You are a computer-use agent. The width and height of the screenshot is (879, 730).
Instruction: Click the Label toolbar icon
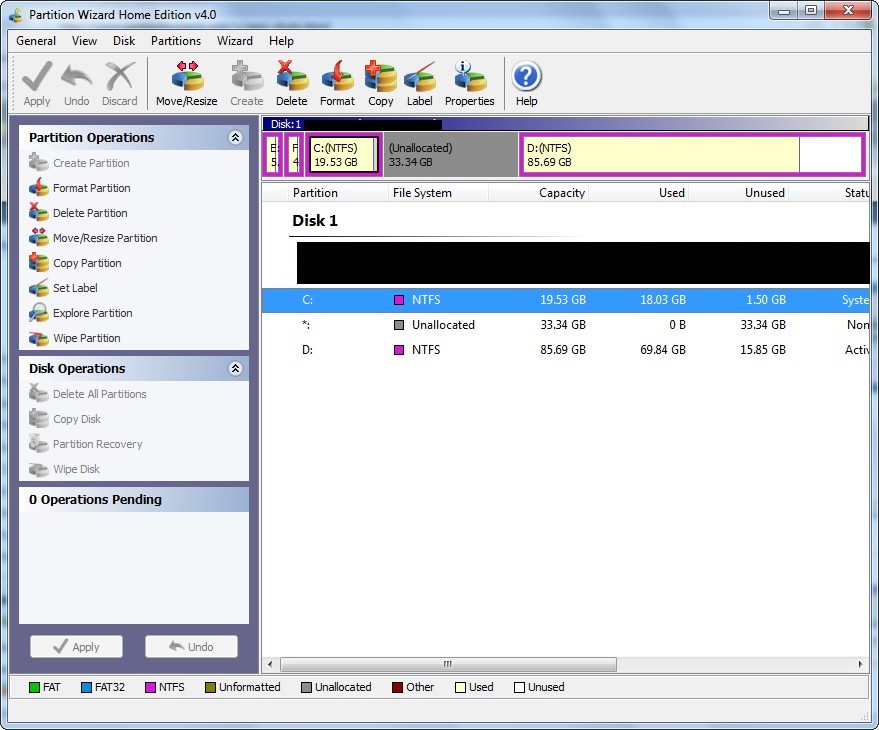point(419,77)
